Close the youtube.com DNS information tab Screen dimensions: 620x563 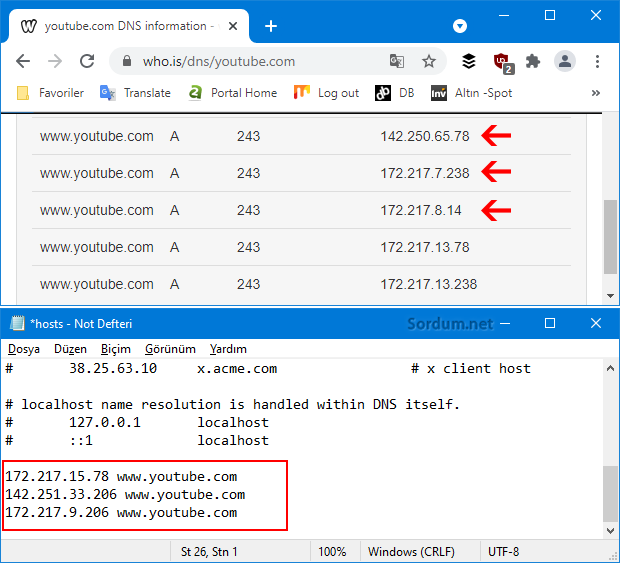pos(233,26)
